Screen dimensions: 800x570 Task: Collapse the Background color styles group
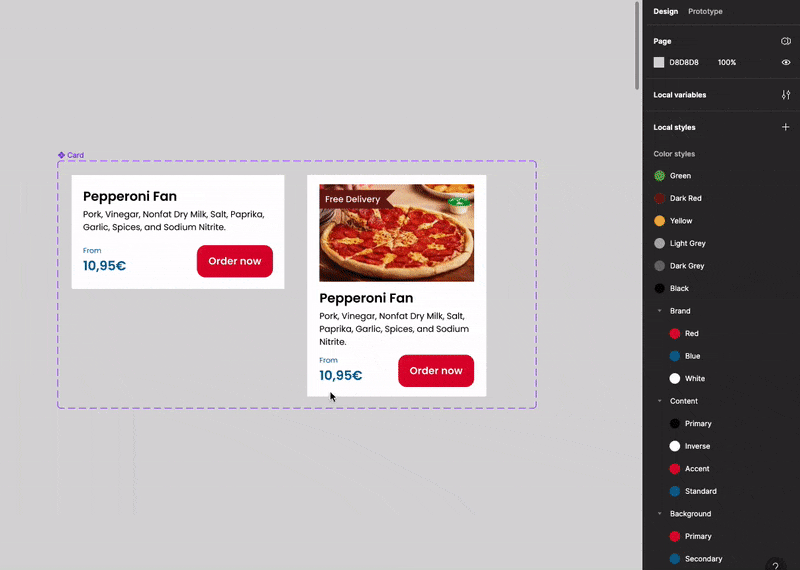pos(659,514)
